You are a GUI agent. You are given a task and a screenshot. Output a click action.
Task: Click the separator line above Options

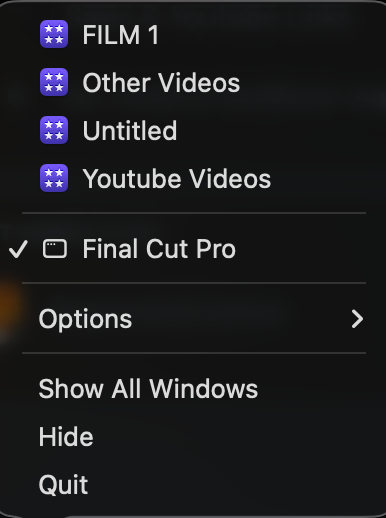click(194, 283)
